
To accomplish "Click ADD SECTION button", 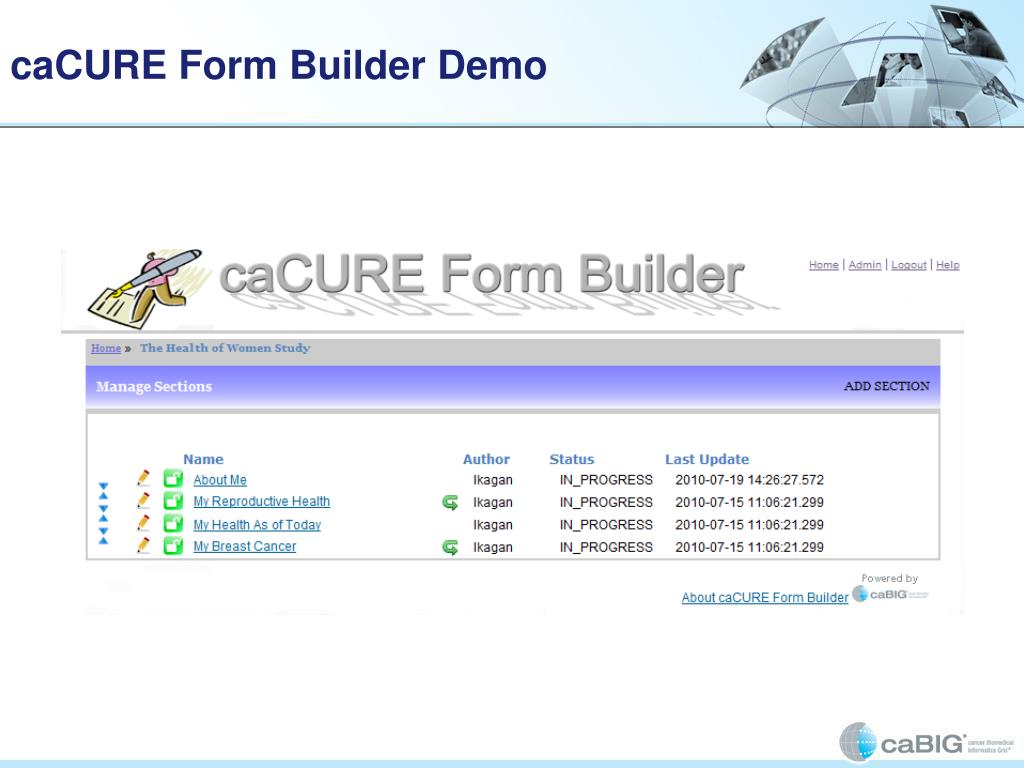I will (886, 386).
